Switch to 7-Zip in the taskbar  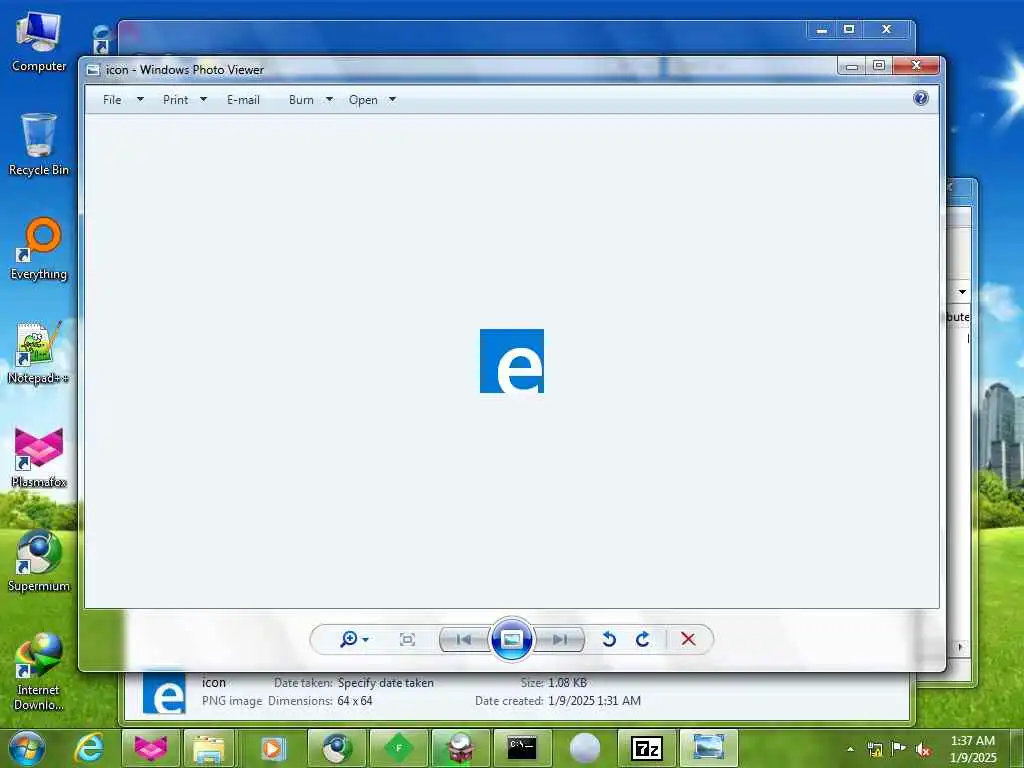click(647, 748)
